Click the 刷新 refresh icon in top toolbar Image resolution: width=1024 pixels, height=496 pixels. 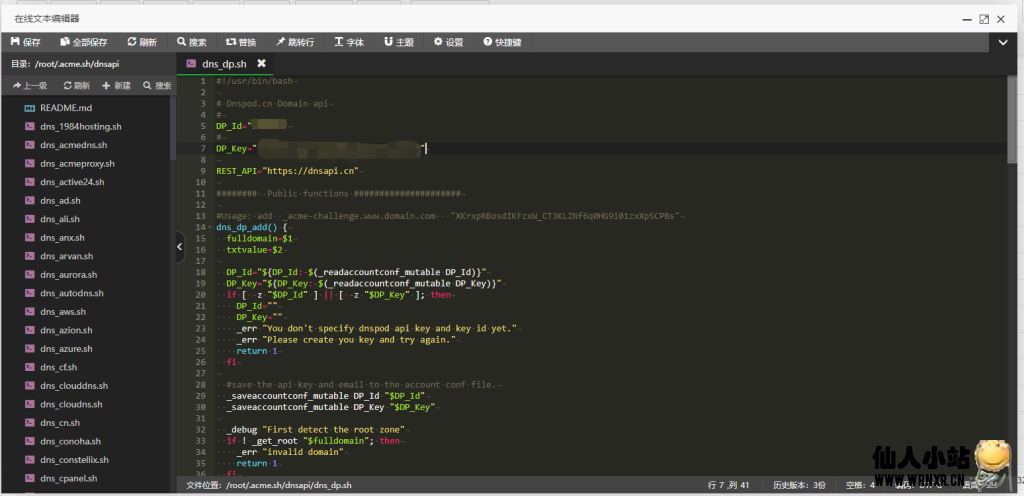point(141,42)
